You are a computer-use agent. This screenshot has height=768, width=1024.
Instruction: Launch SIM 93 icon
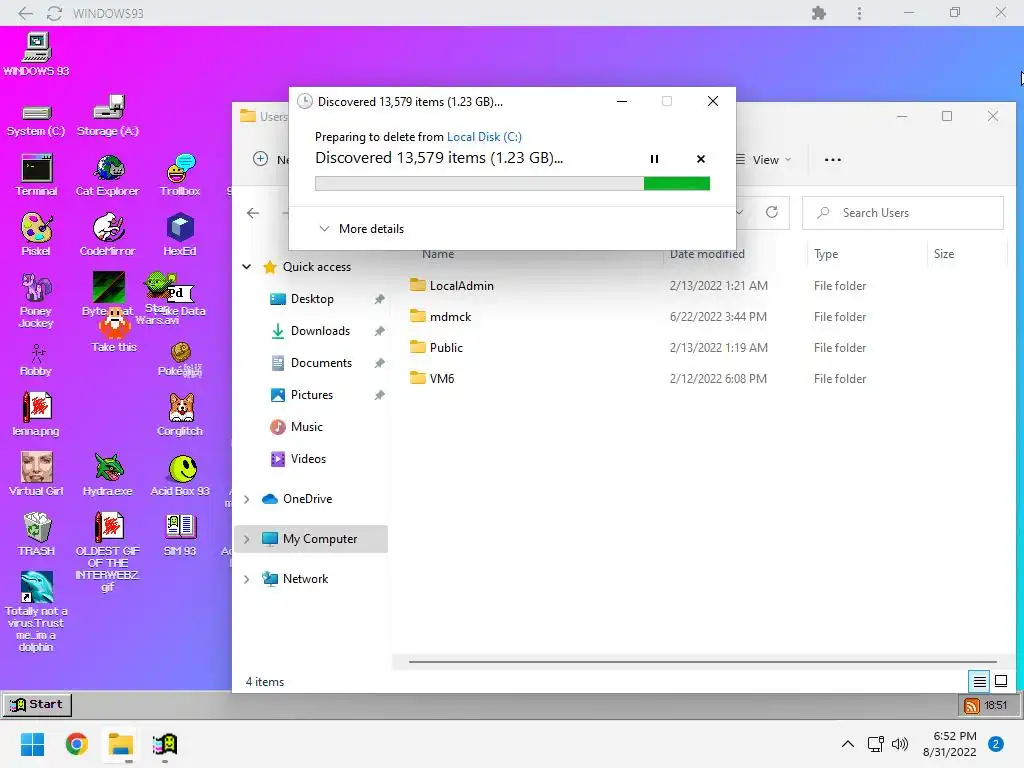(x=180, y=534)
